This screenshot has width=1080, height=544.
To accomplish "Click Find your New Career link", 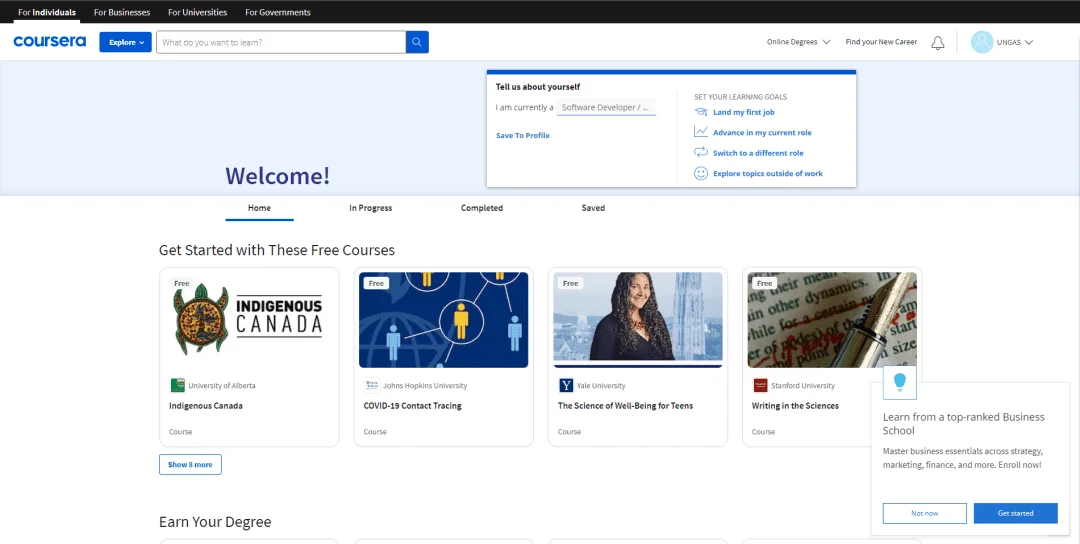I will click(881, 42).
